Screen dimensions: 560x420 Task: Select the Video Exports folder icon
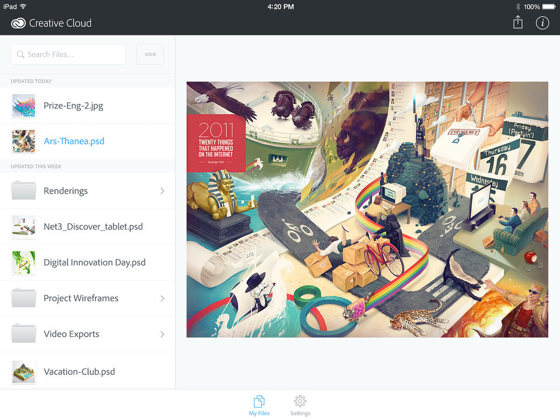[x=24, y=334]
